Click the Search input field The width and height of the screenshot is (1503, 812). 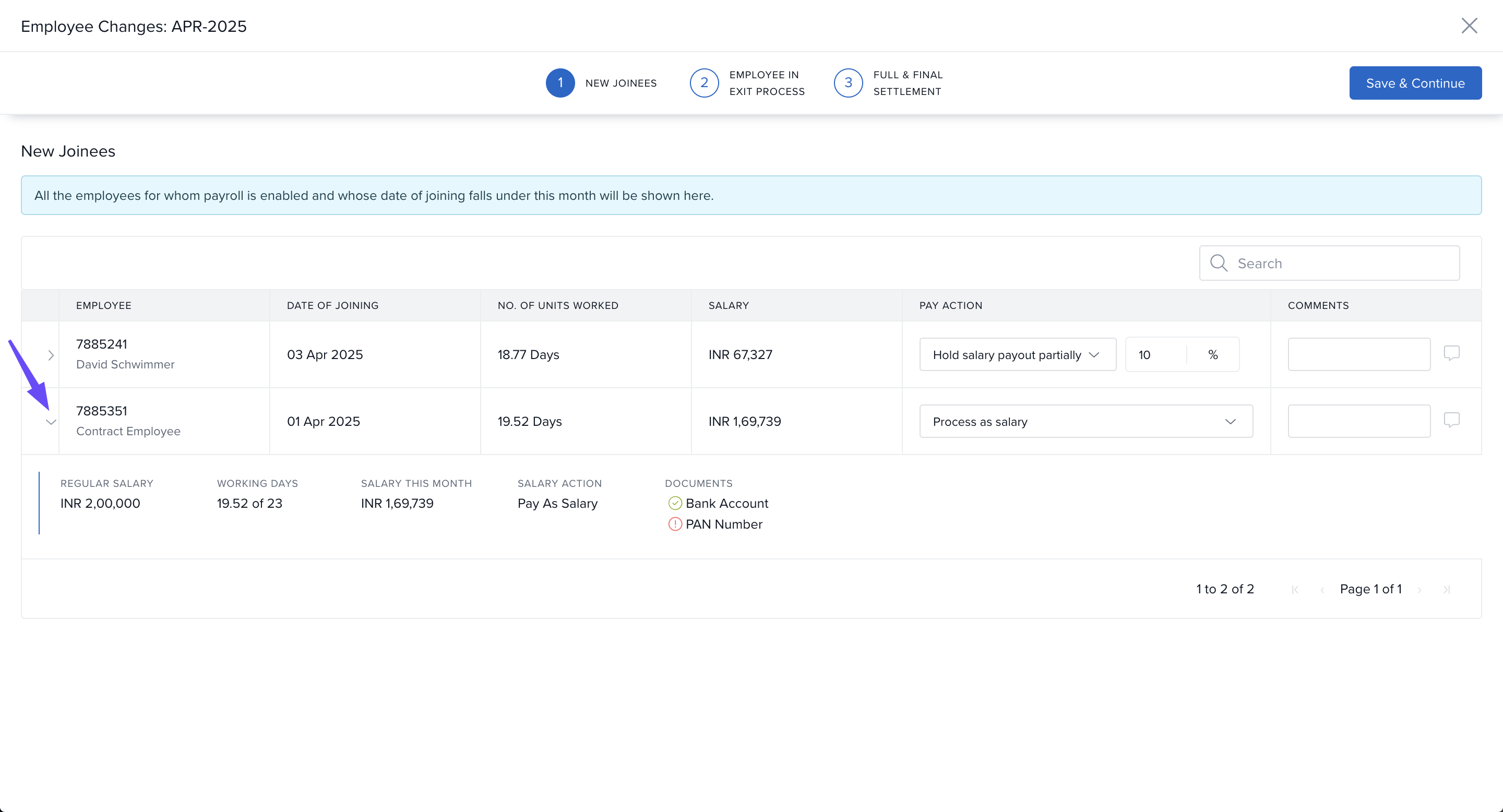pyautogui.click(x=1342, y=263)
